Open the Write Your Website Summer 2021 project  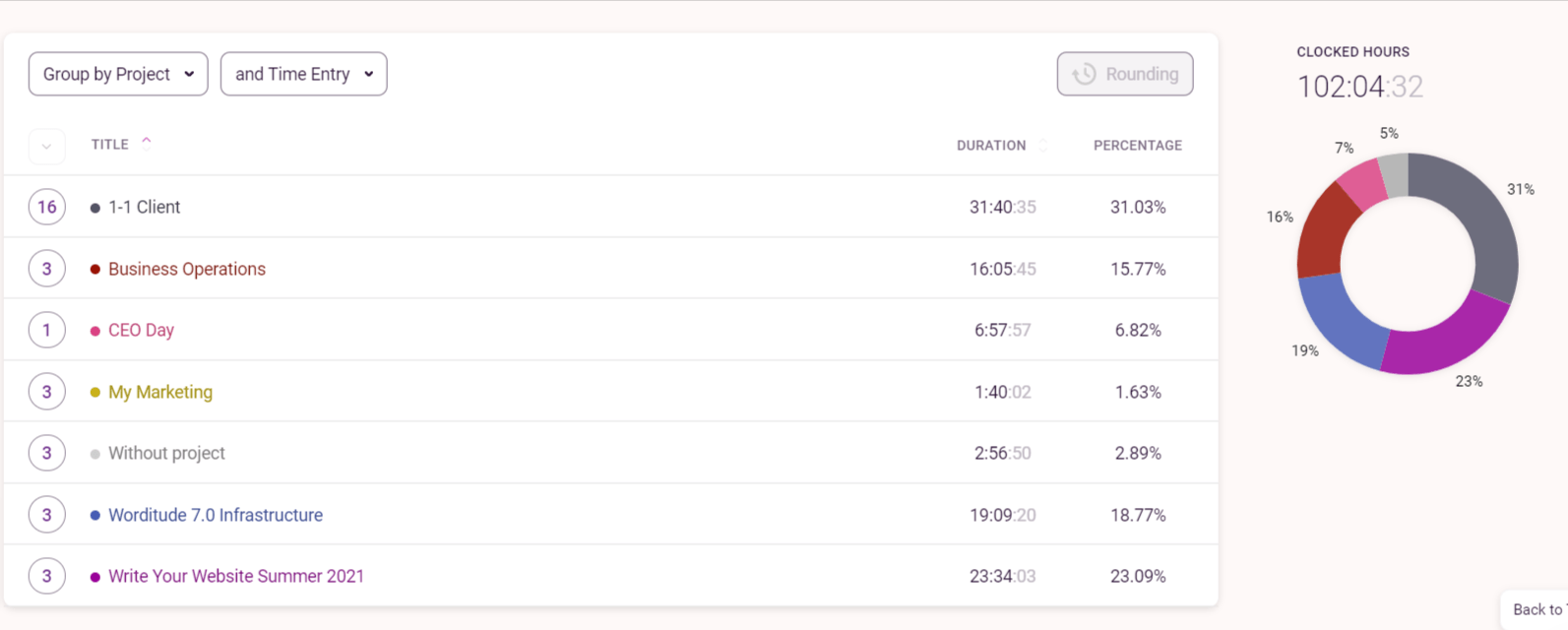point(236,577)
